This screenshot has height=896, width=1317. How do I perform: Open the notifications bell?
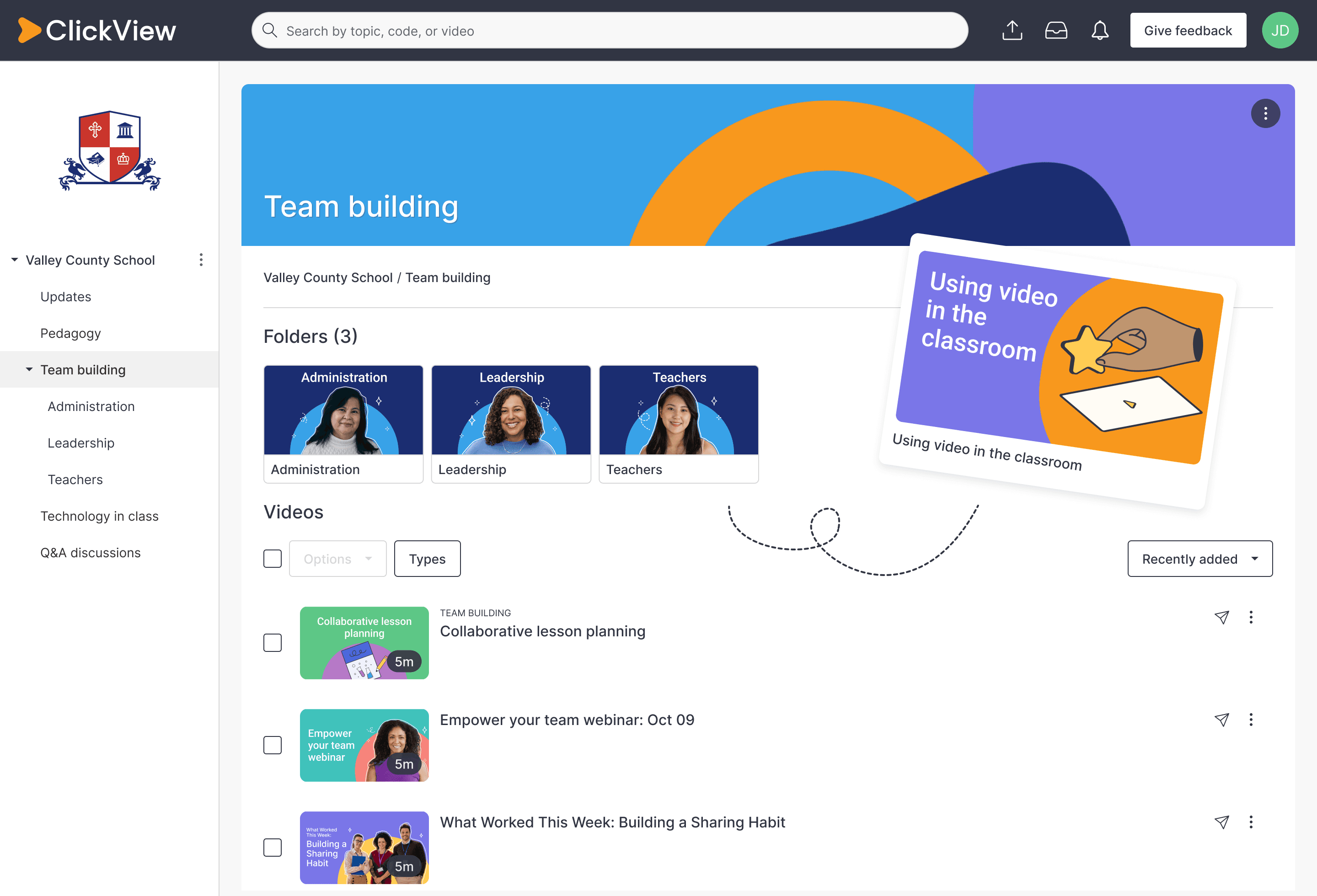1100,31
